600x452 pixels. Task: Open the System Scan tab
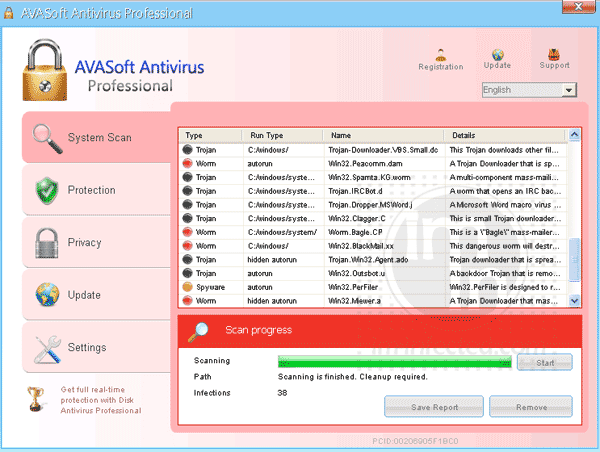point(96,137)
